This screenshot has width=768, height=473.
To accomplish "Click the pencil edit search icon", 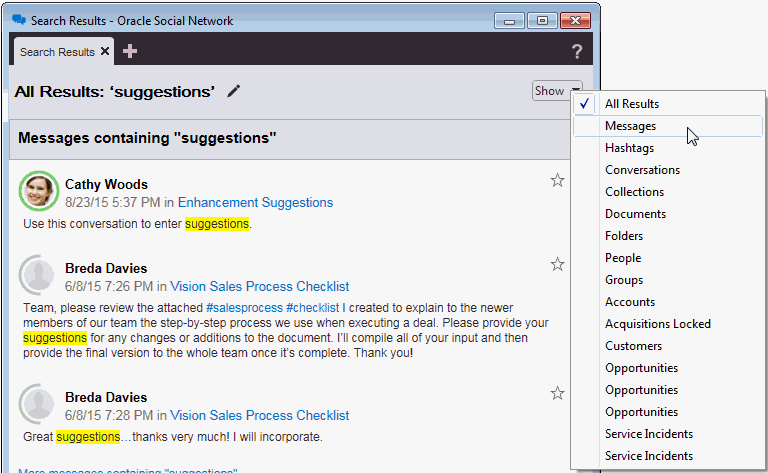I will pos(234,91).
